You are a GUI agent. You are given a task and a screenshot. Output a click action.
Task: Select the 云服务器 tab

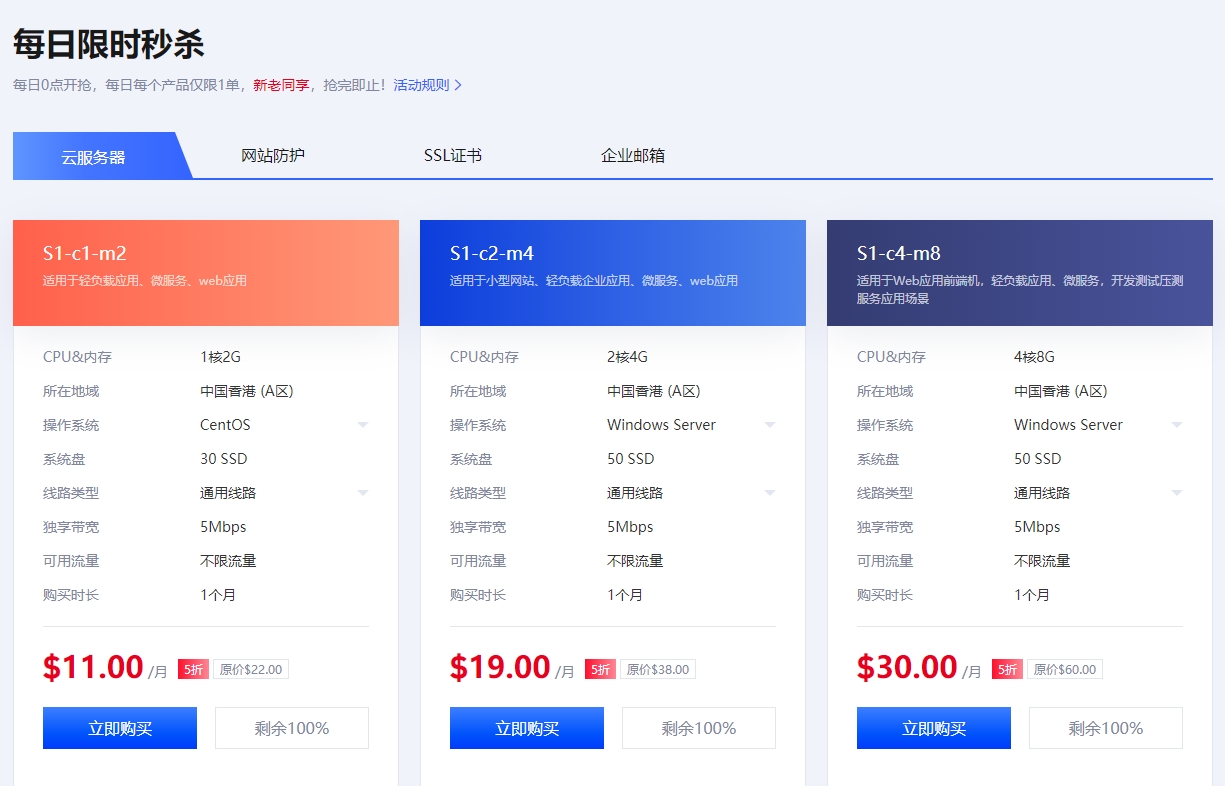coord(94,157)
